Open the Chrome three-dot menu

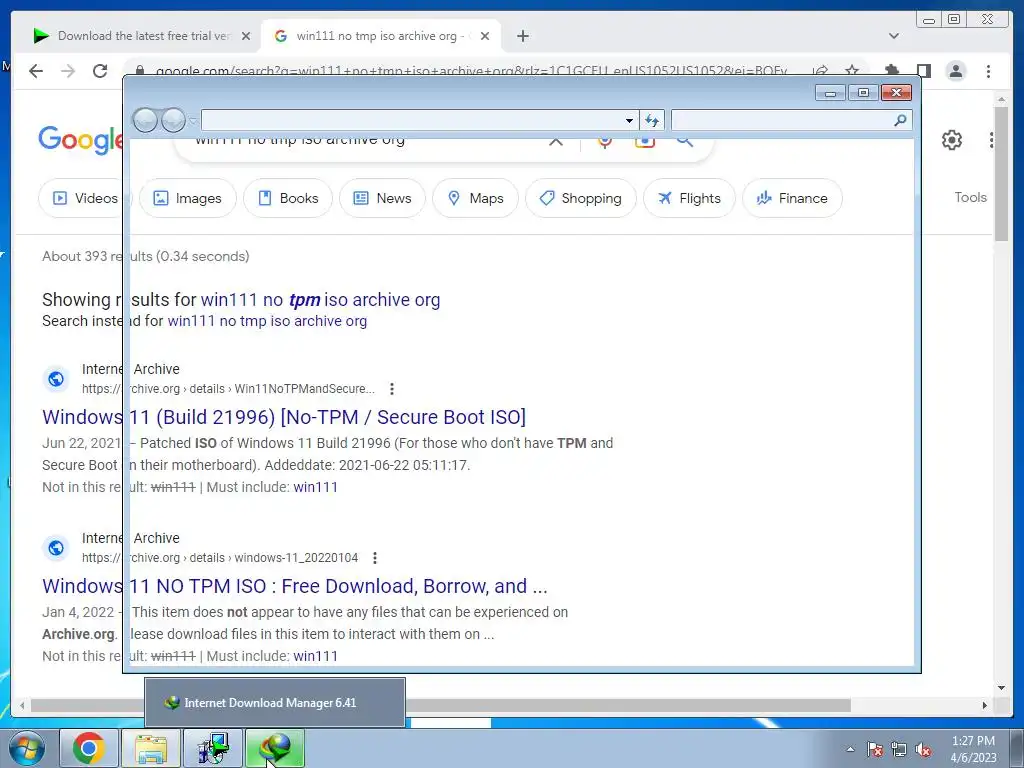tap(989, 71)
